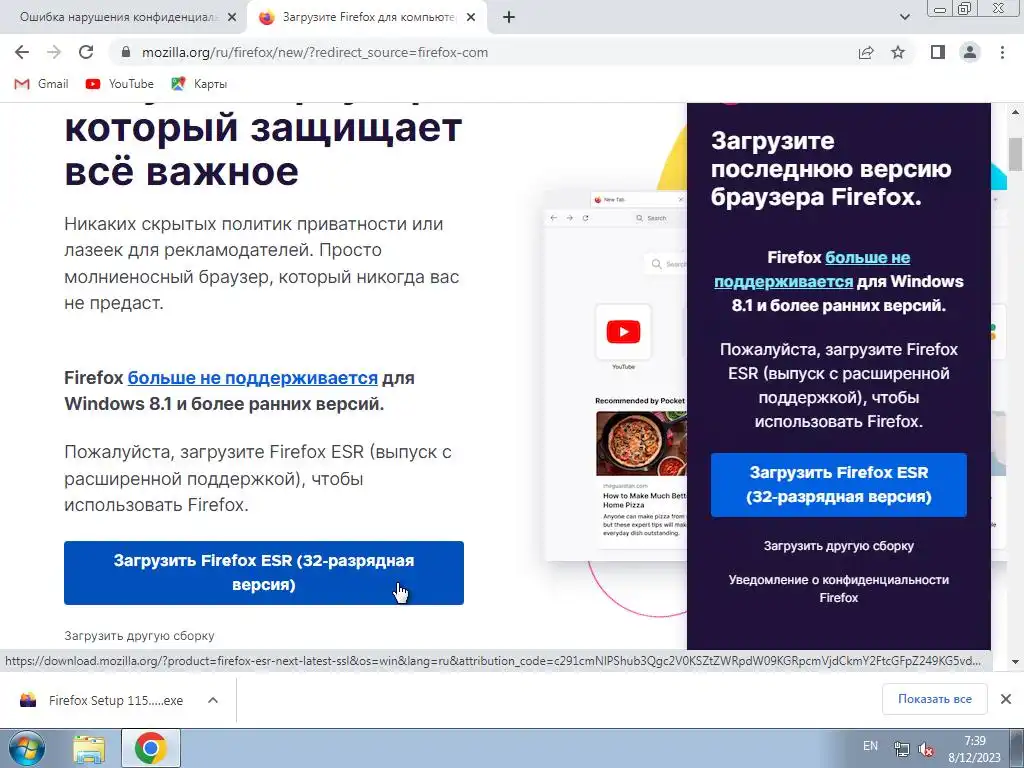Click the page scrollbar up arrow
Screen dimensions: 1024x768
1016,112
